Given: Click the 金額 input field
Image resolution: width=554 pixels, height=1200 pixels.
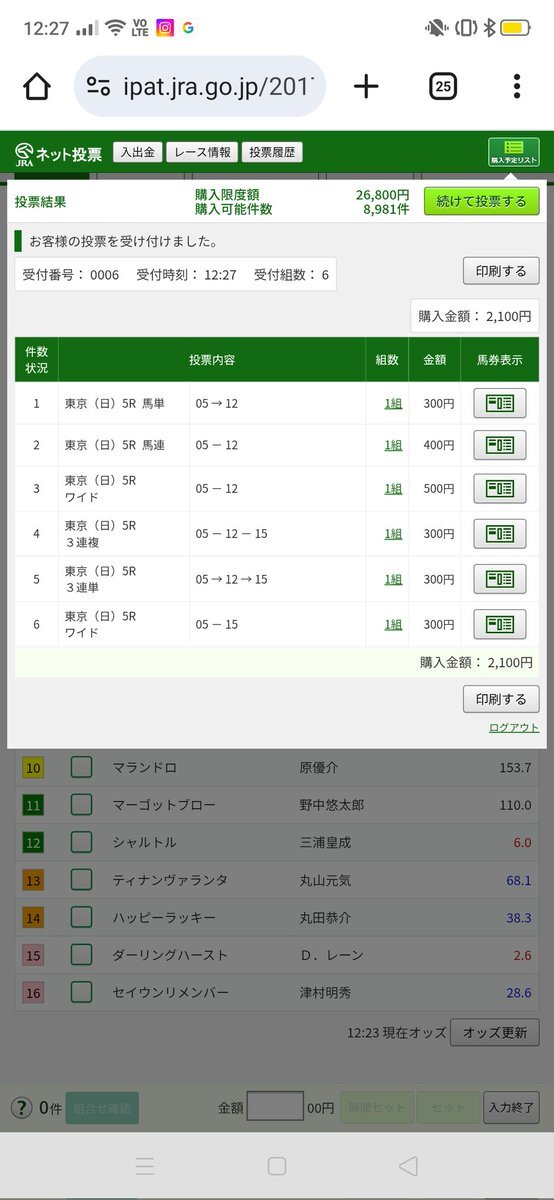Looking at the screenshot, I should pyautogui.click(x=275, y=1107).
